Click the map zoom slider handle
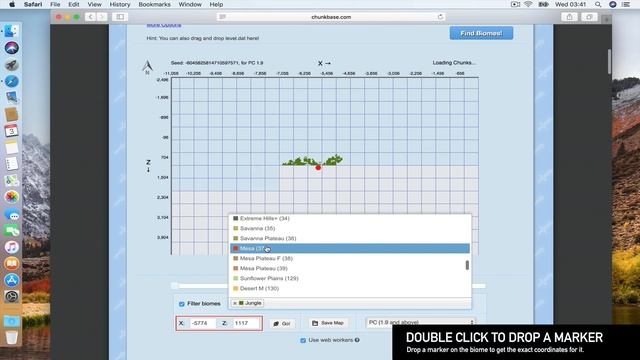640x360 pixels. (175, 286)
